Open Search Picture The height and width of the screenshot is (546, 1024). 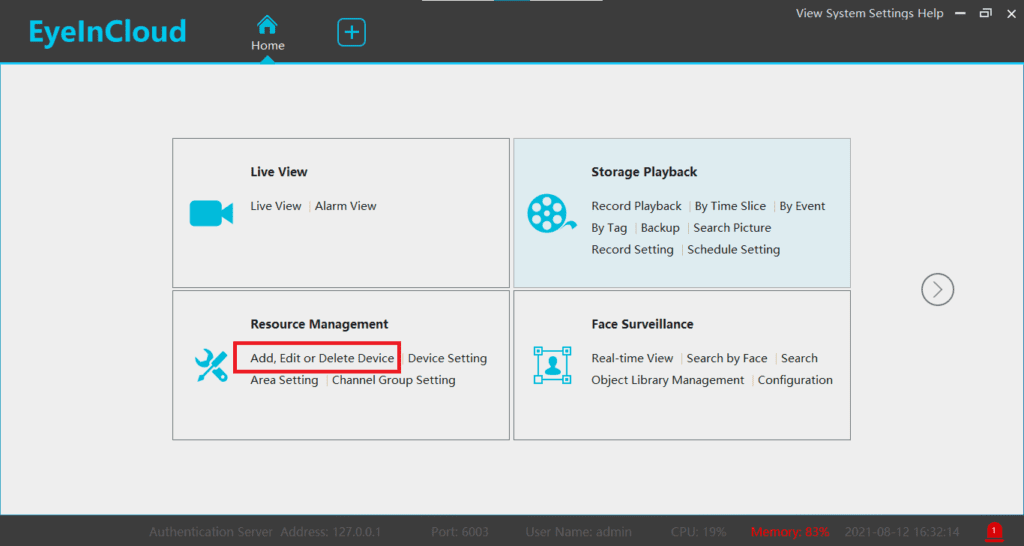coord(732,228)
